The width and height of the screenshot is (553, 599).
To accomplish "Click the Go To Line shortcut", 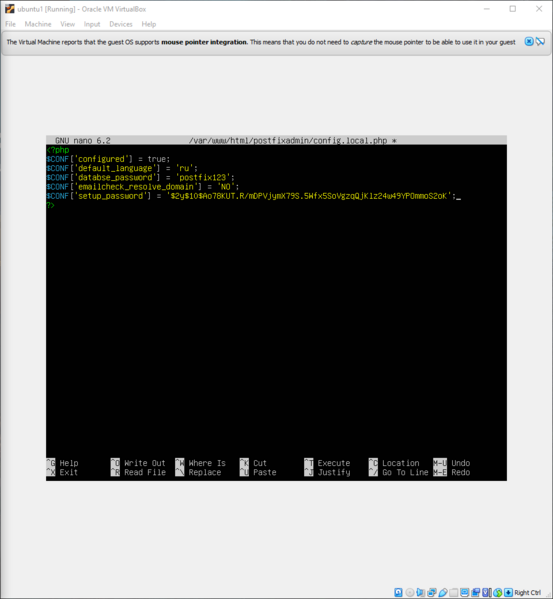I will (x=399, y=472).
